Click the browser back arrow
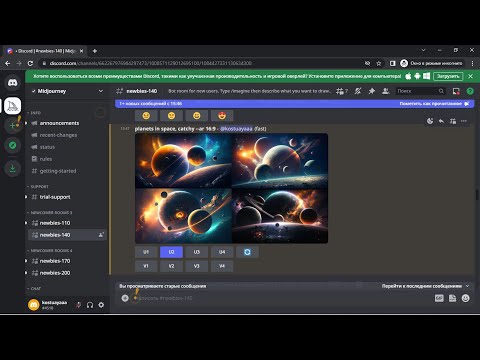 (8, 63)
